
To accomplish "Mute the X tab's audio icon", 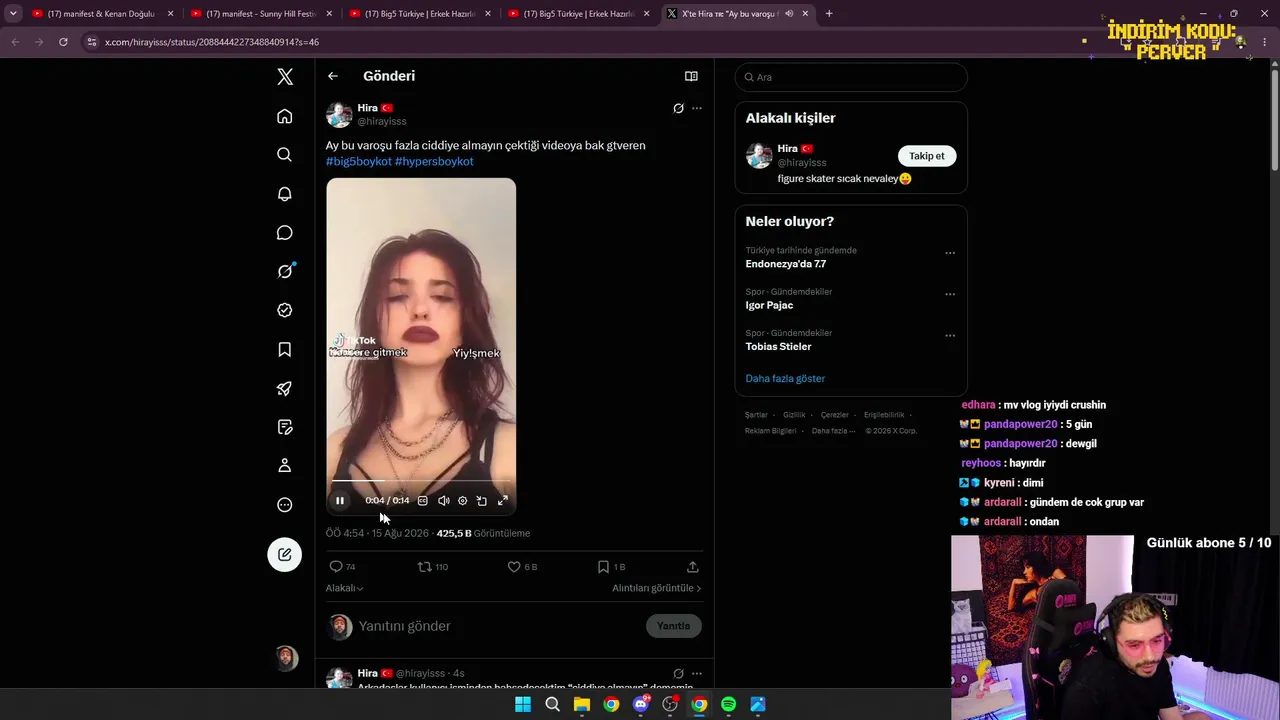I will 789,14.
